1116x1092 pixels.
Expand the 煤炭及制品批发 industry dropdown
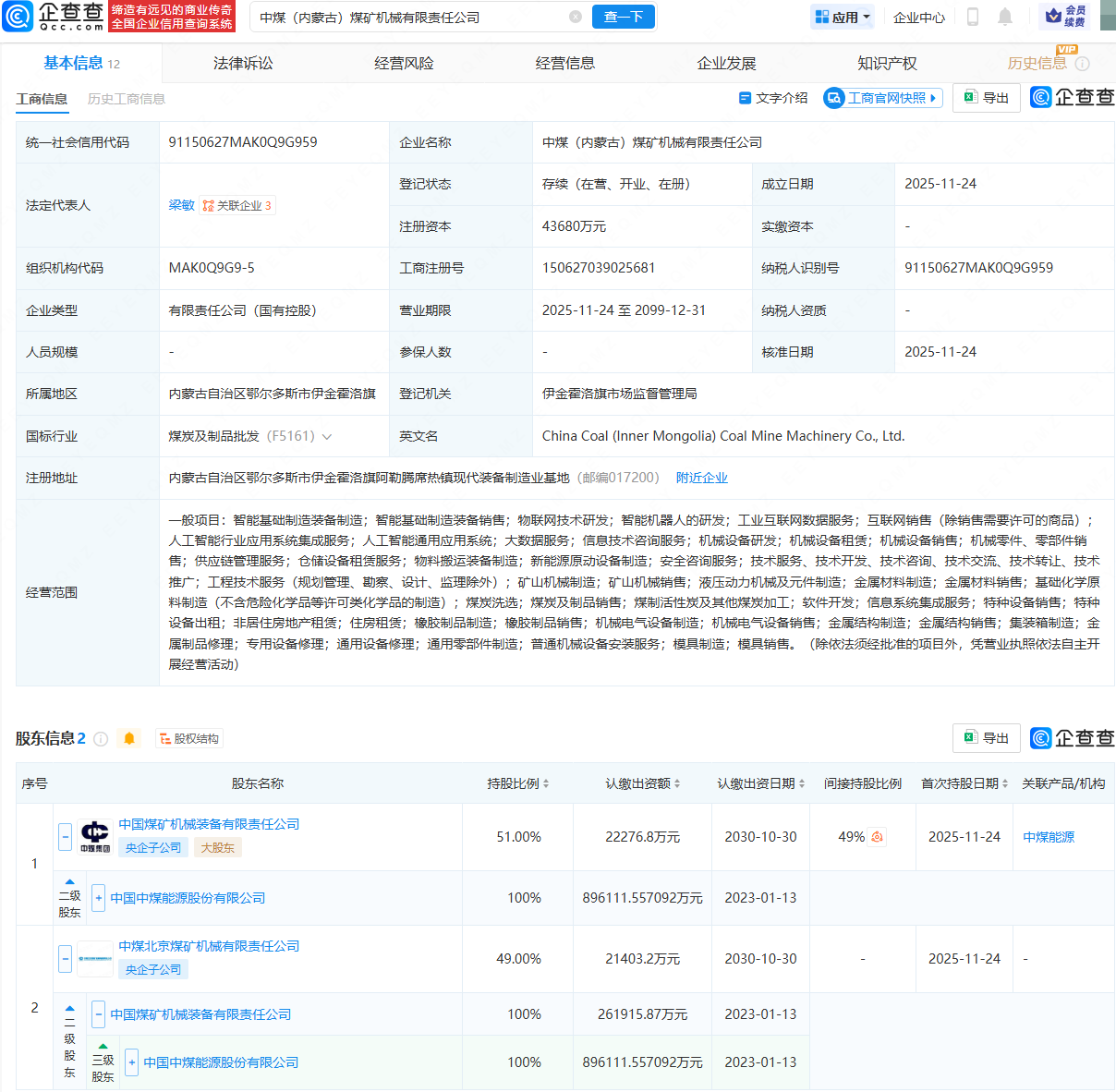tap(326, 436)
